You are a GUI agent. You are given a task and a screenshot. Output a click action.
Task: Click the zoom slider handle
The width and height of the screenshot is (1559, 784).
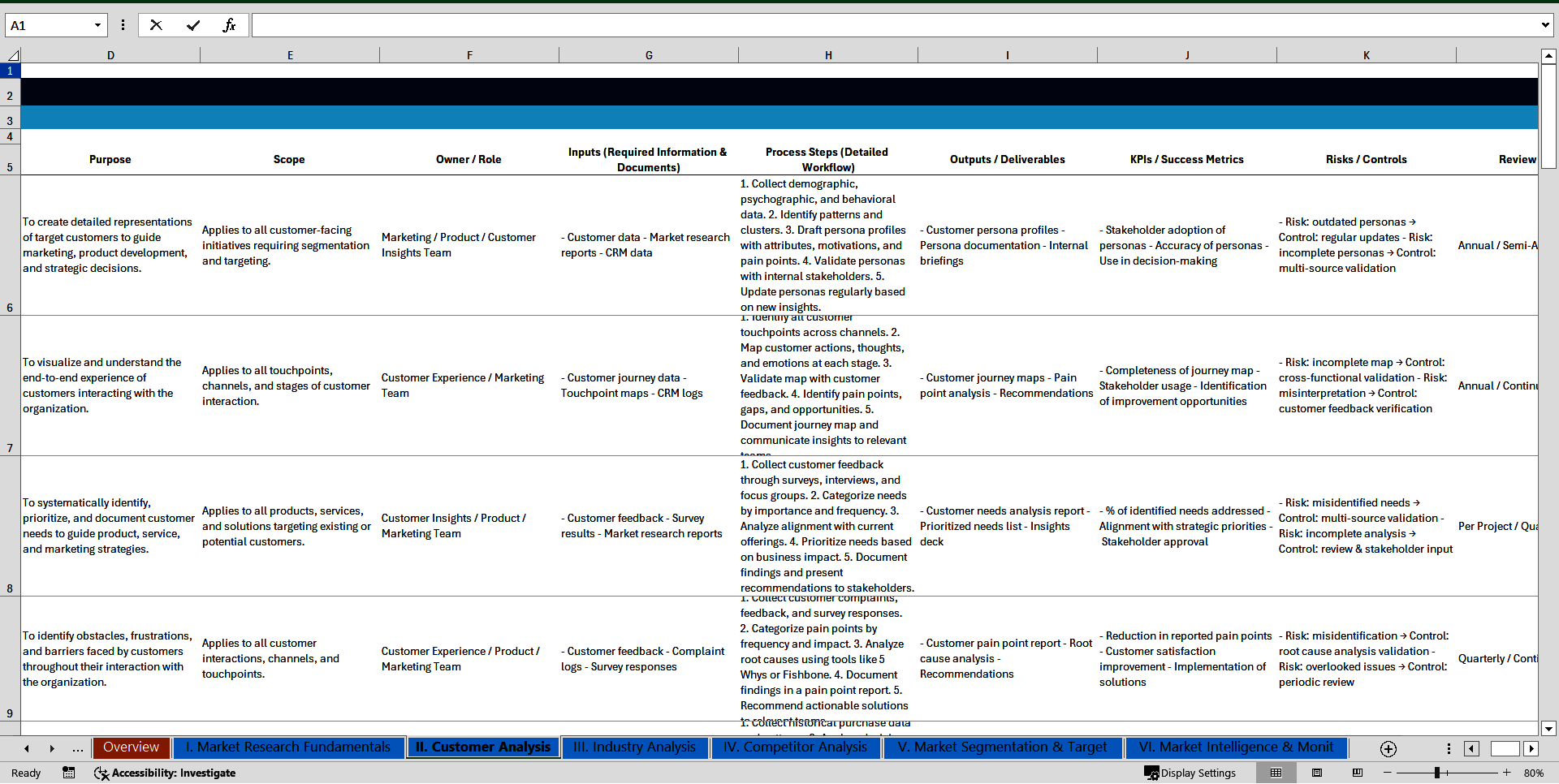(1436, 773)
